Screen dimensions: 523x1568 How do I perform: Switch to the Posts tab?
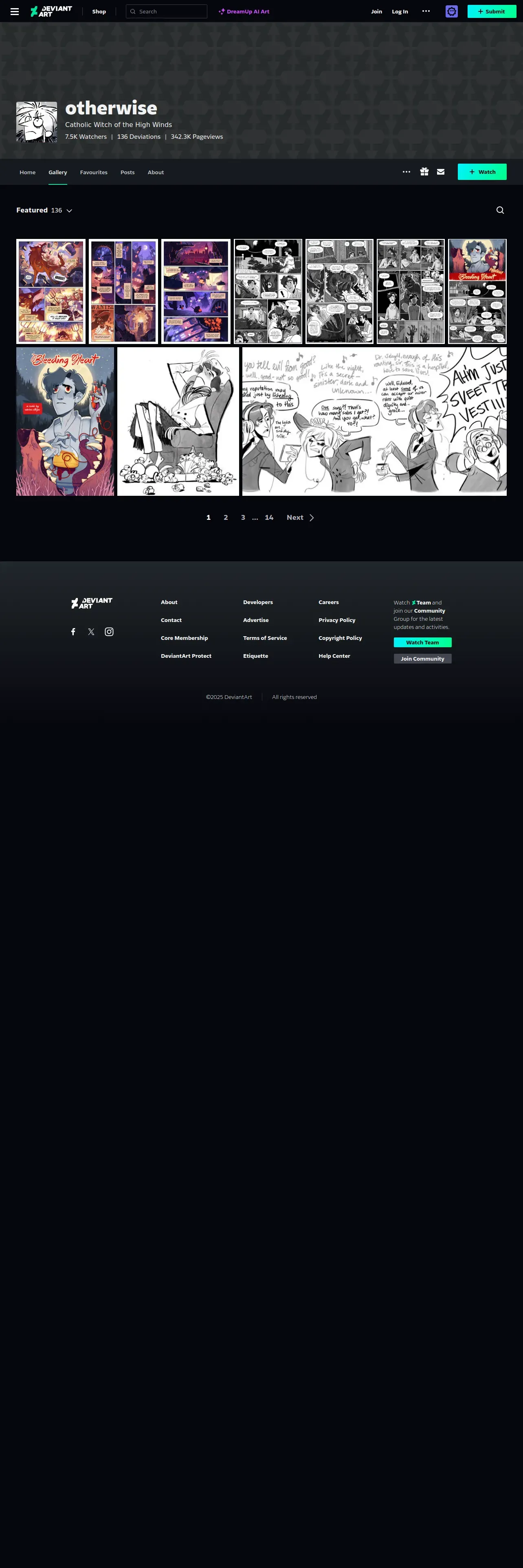tap(127, 172)
